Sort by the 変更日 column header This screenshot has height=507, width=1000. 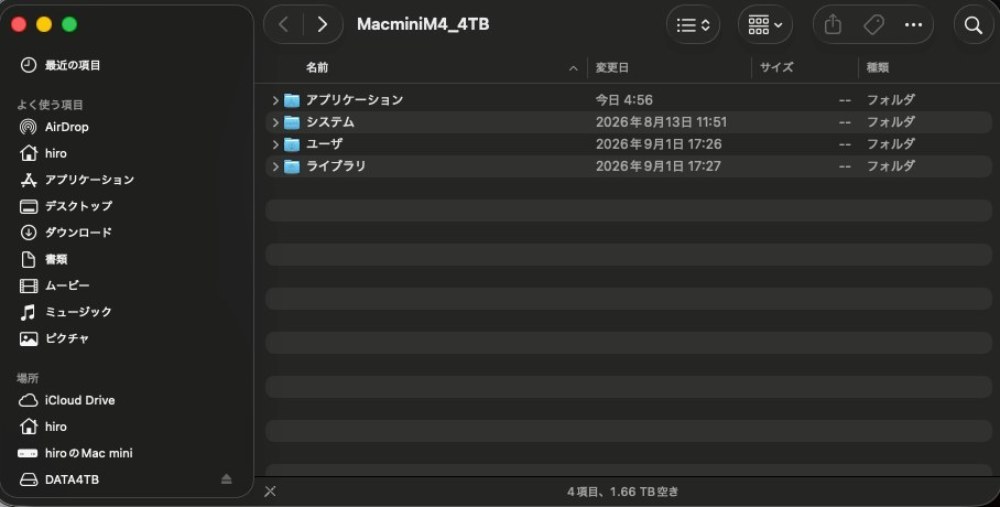coord(612,68)
